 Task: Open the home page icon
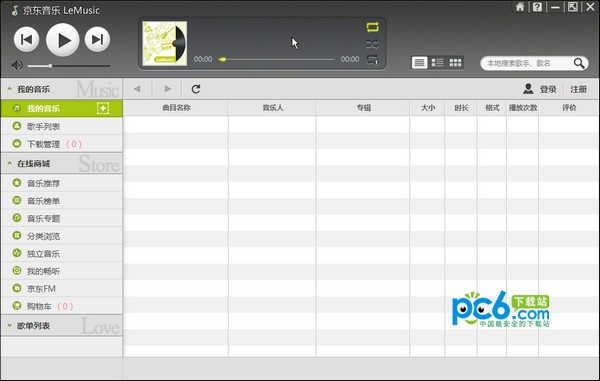[520, 7]
